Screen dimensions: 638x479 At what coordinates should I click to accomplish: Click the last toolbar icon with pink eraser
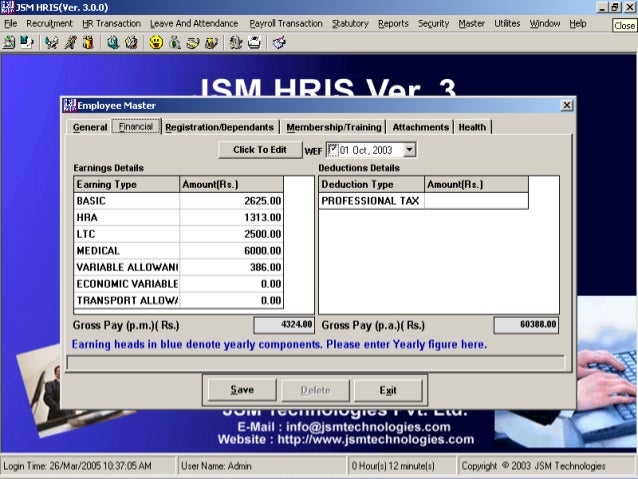click(x=279, y=42)
